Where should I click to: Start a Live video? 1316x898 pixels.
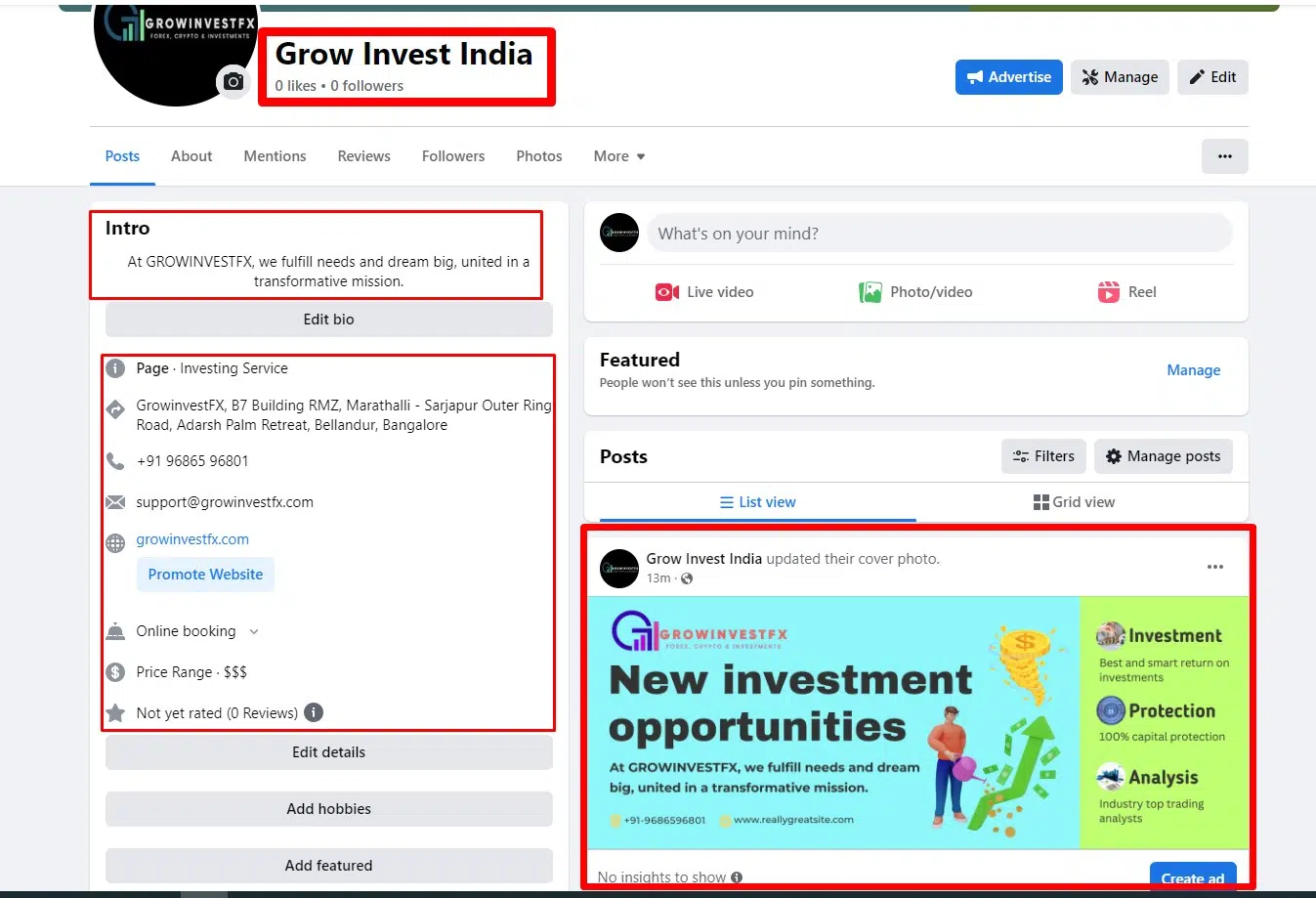704,292
